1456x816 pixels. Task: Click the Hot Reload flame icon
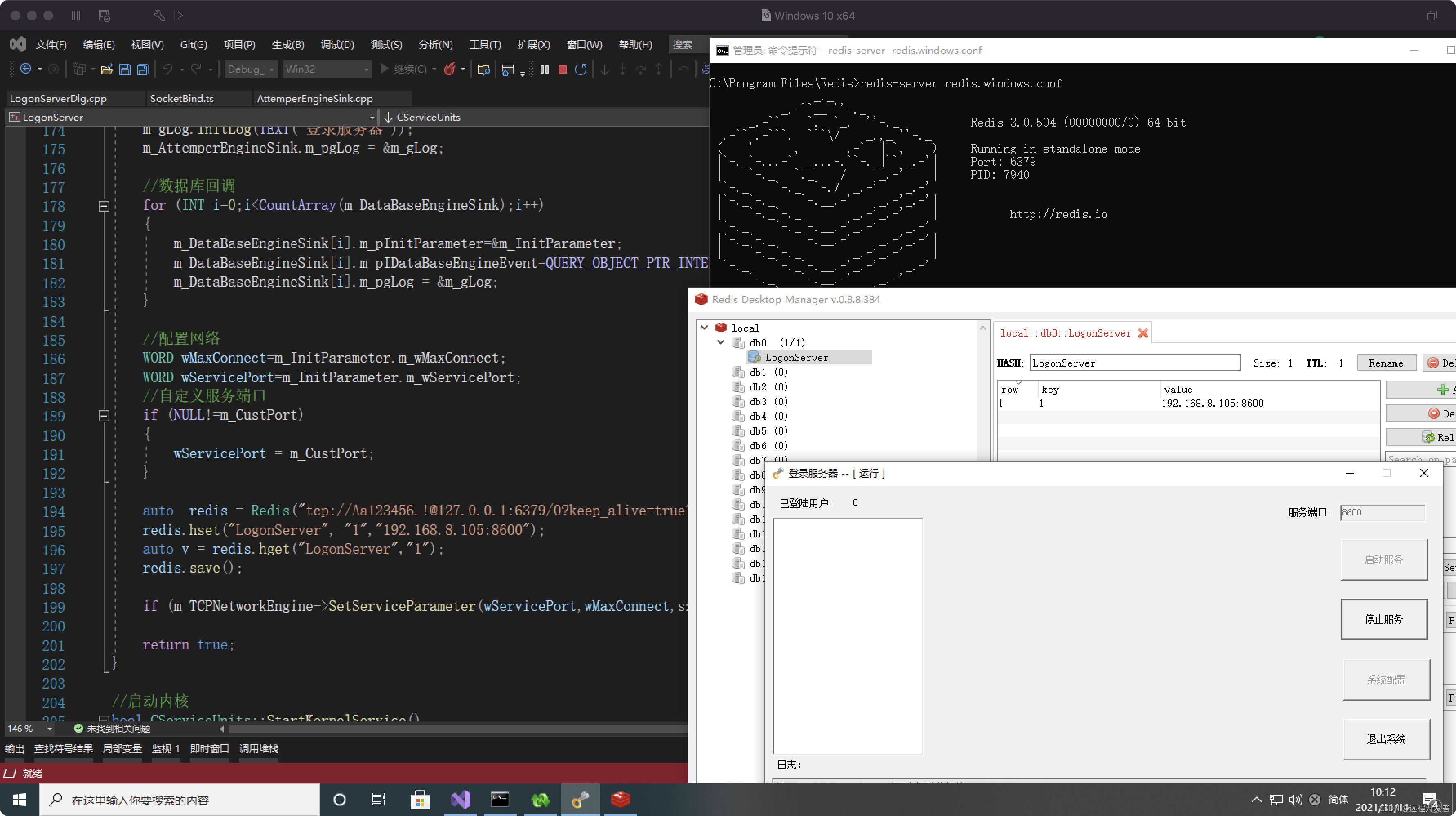coord(450,69)
